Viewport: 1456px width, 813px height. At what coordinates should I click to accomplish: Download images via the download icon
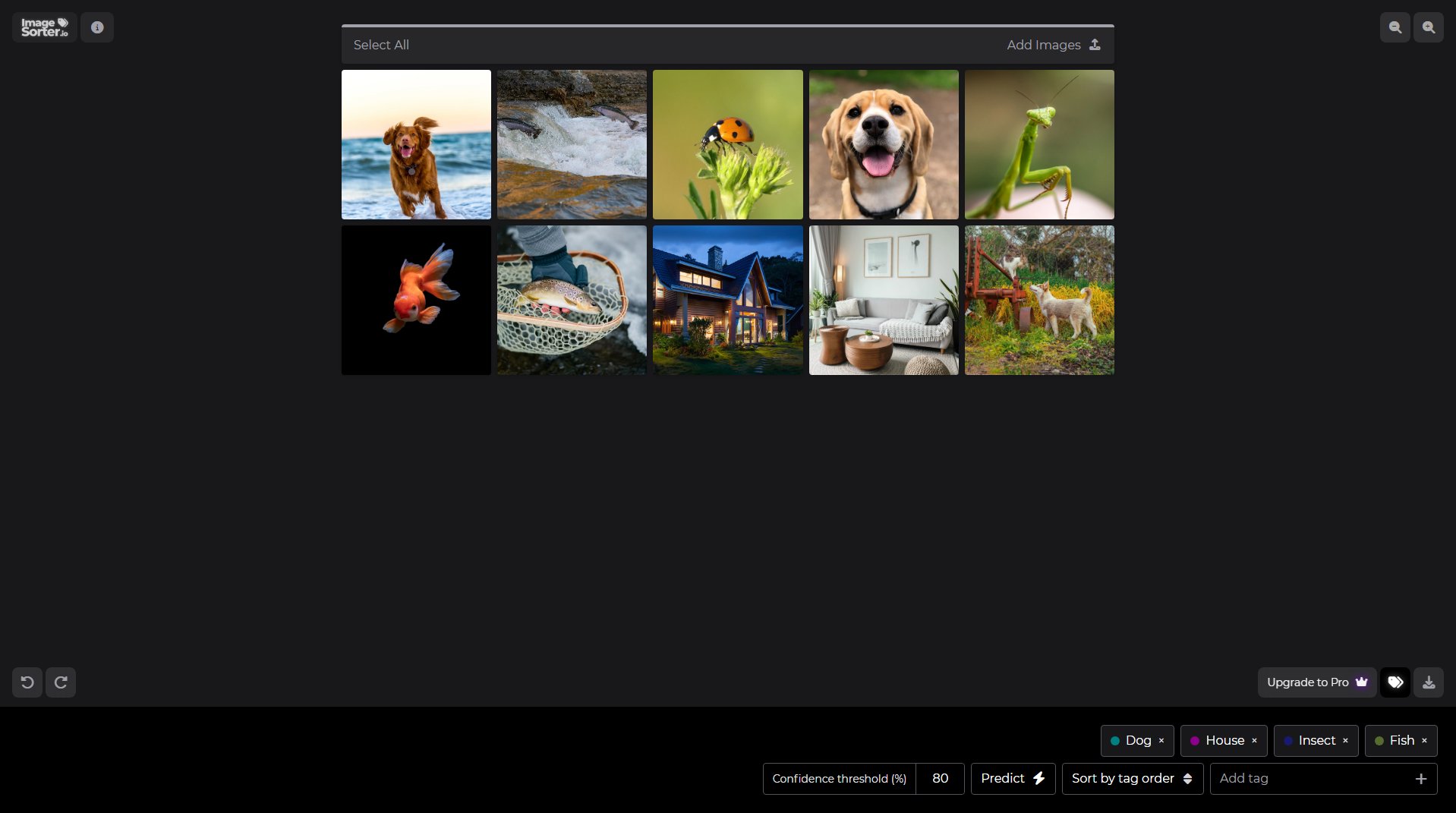click(x=1429, y=682)
